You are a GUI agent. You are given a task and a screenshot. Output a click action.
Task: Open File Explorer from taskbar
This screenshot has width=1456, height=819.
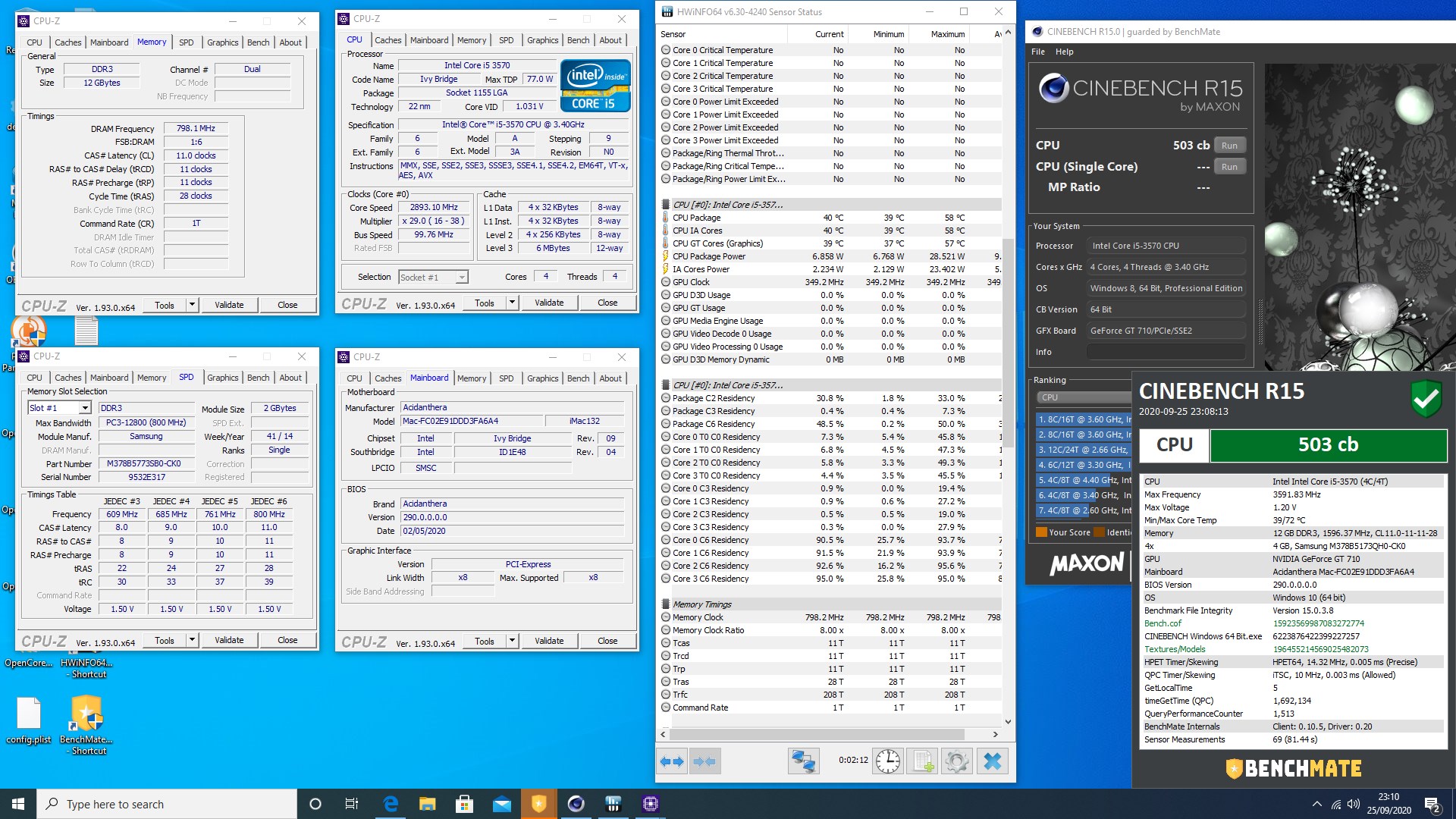tap(428, 804)
